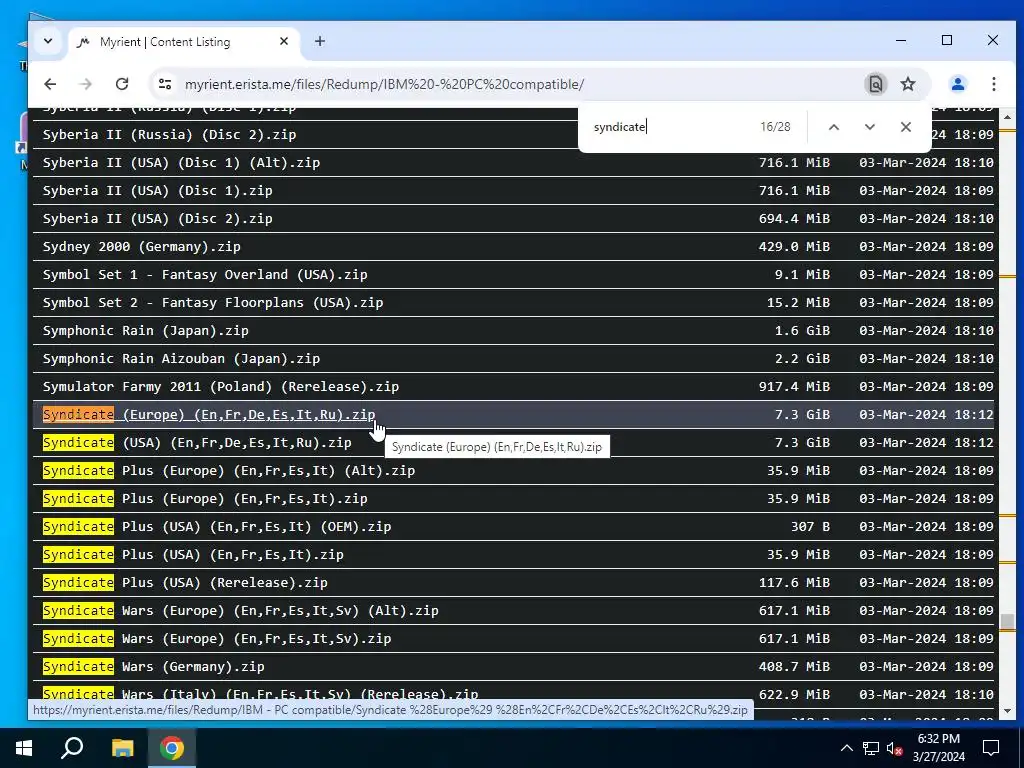Open Symphonic Rain (Japan).zip link
1024x768 pixels.
click(x=146, y=330)
